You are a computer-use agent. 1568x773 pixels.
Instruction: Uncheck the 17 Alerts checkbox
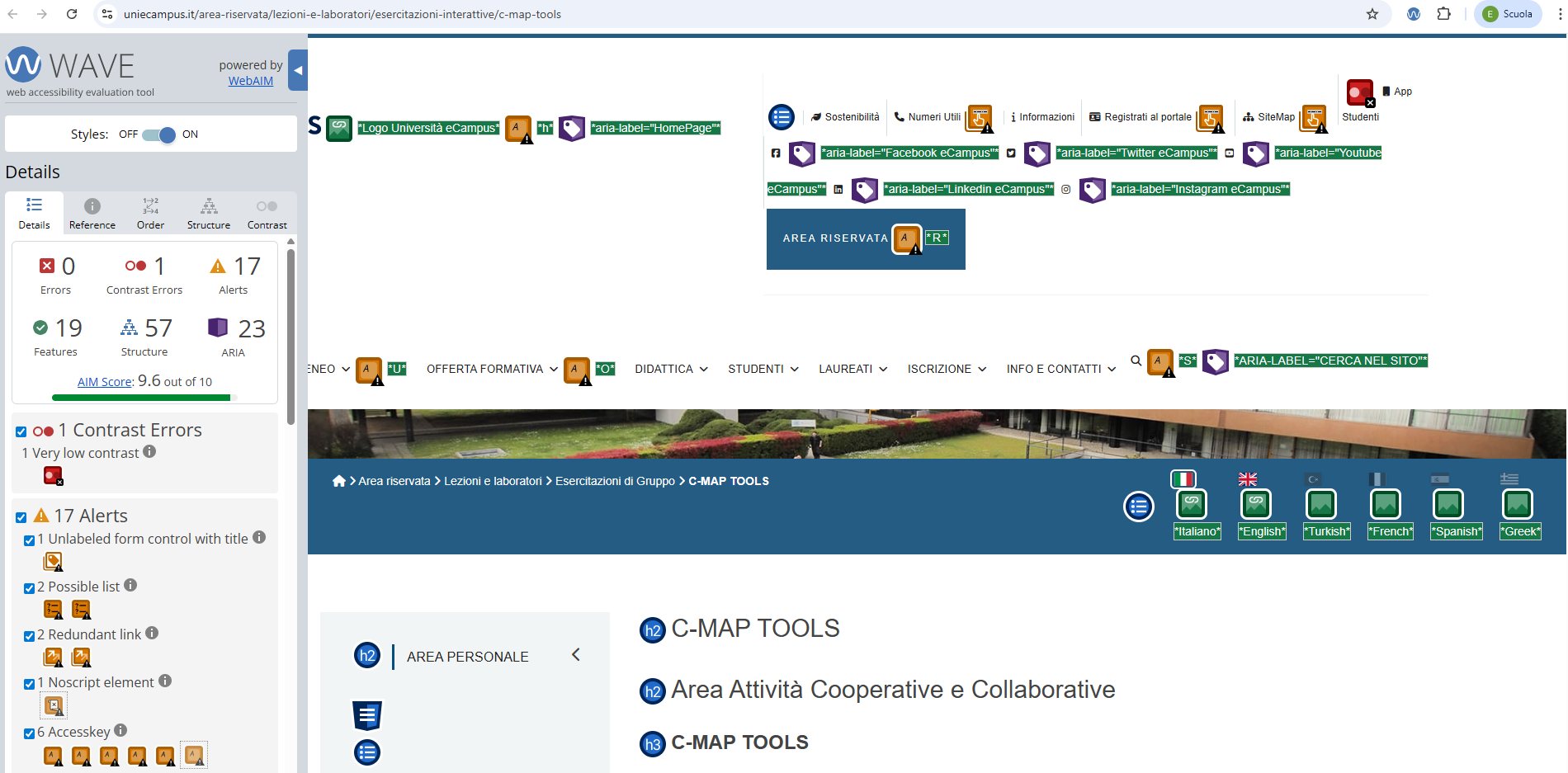[21, 517]
